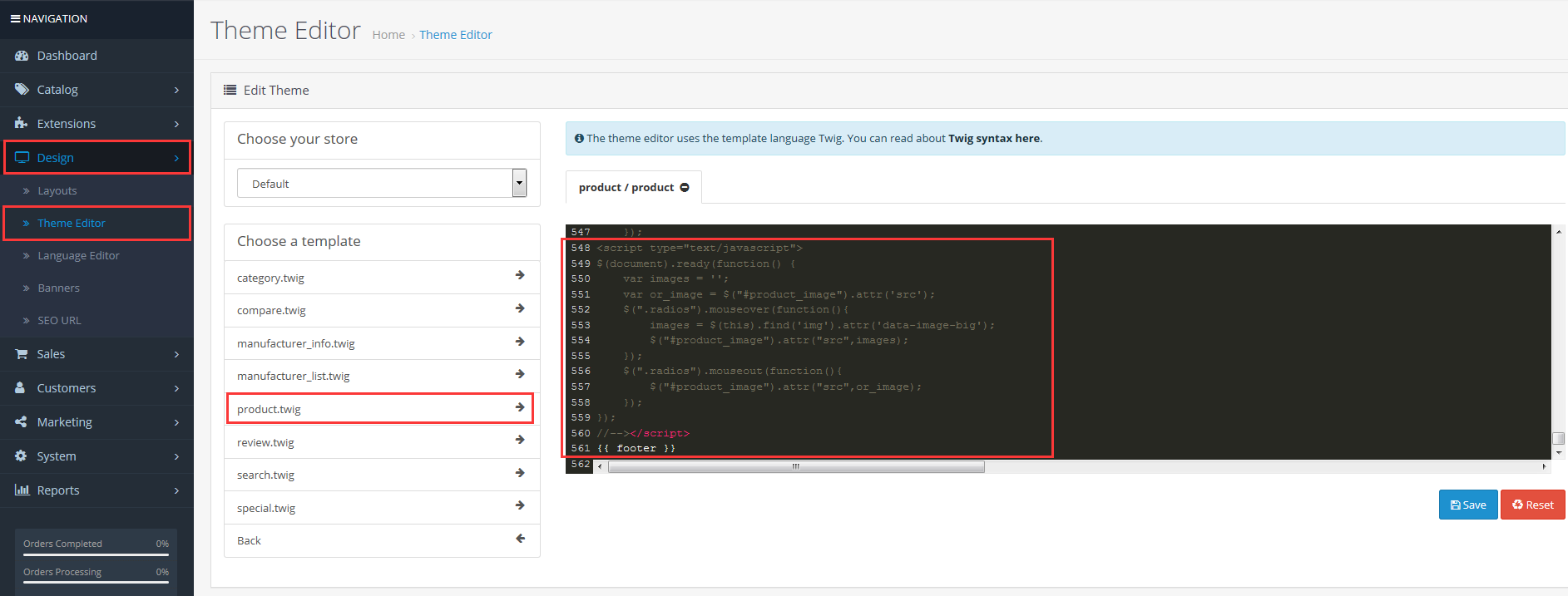
Task: Open the Default store dropdown
Action: 382,183
